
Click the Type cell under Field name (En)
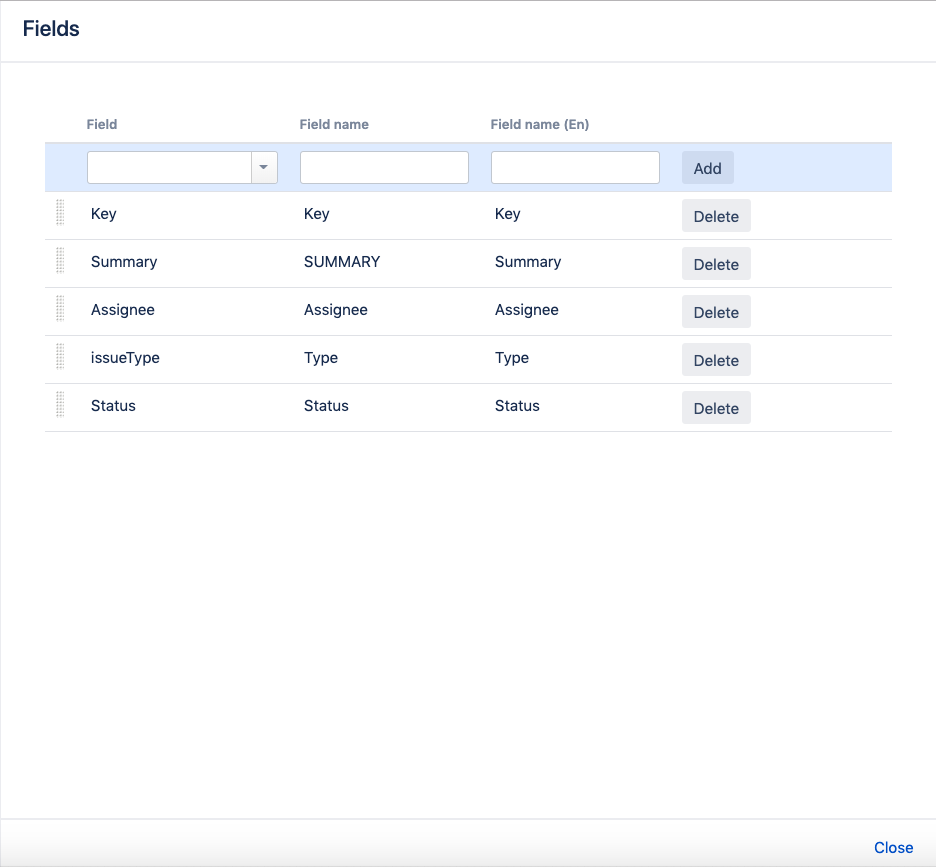point(512,358)
